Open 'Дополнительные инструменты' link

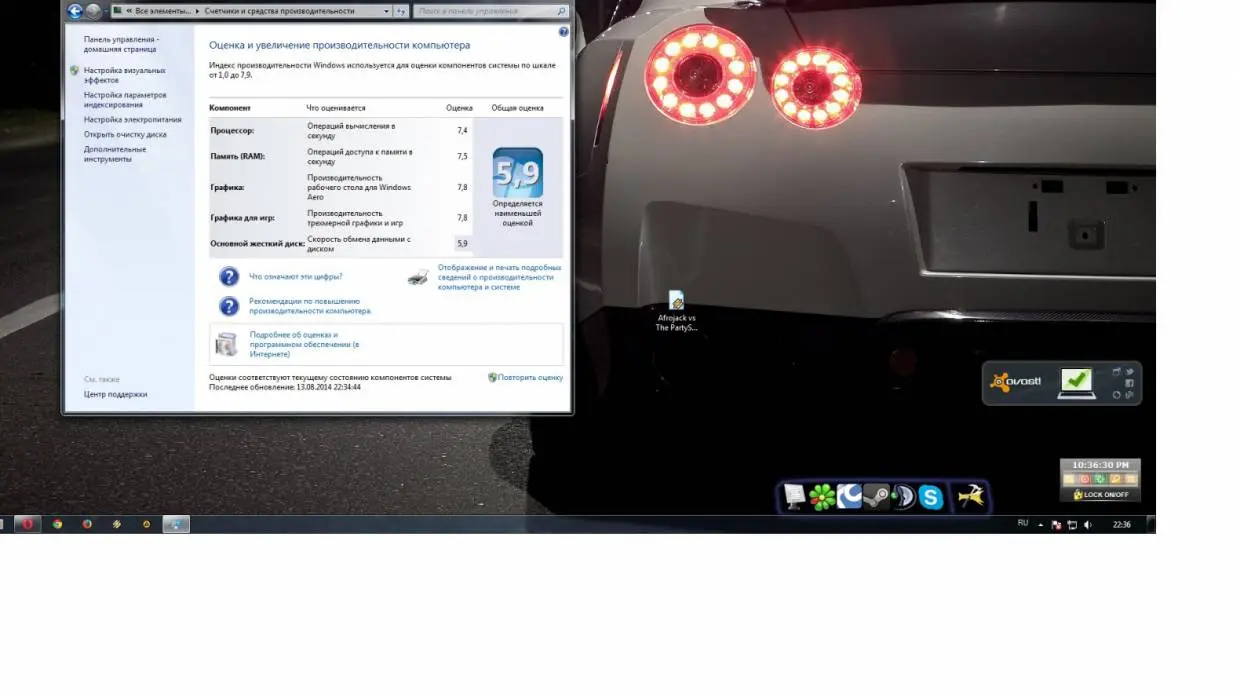pyautogui.click(x=115, y=154)
